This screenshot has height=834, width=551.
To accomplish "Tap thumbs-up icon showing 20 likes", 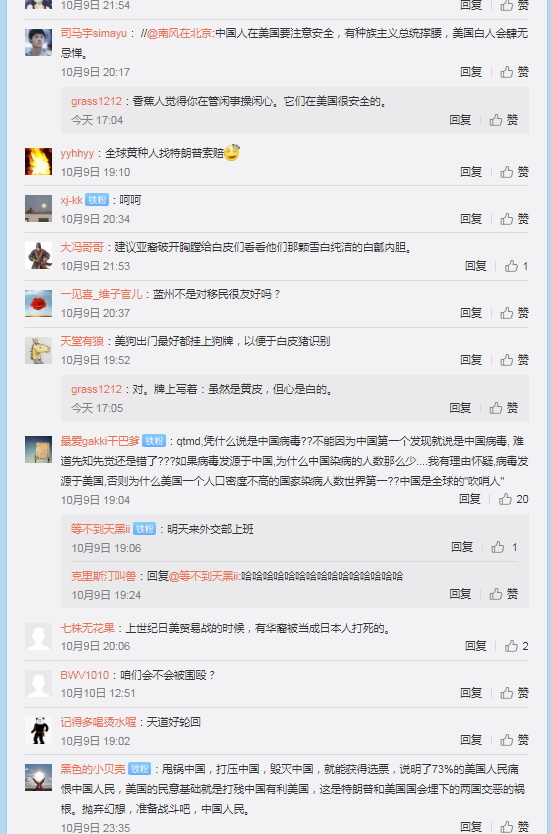I will pos(514,499).
